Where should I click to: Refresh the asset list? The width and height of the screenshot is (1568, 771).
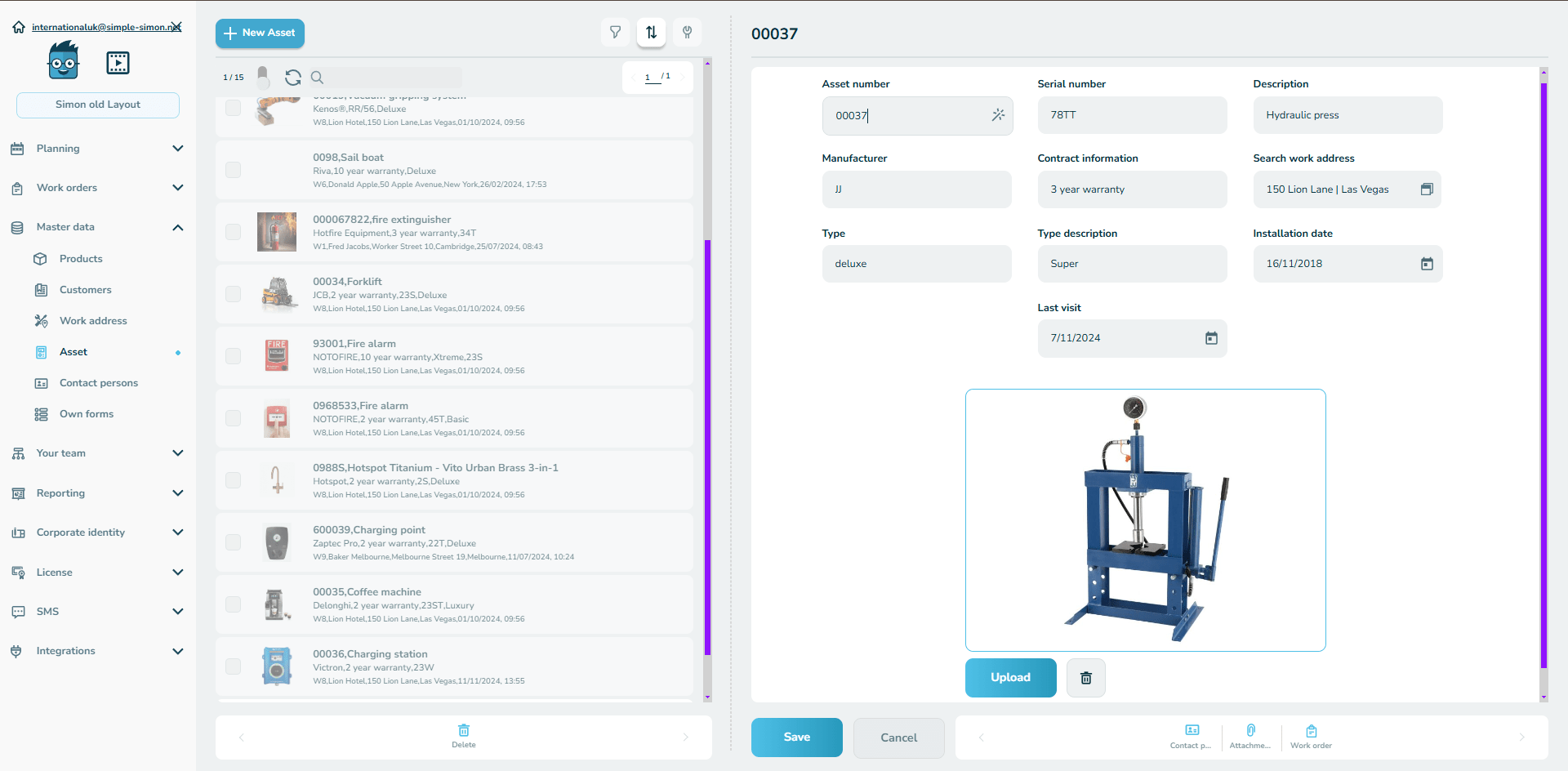click(x=293, y=78)
